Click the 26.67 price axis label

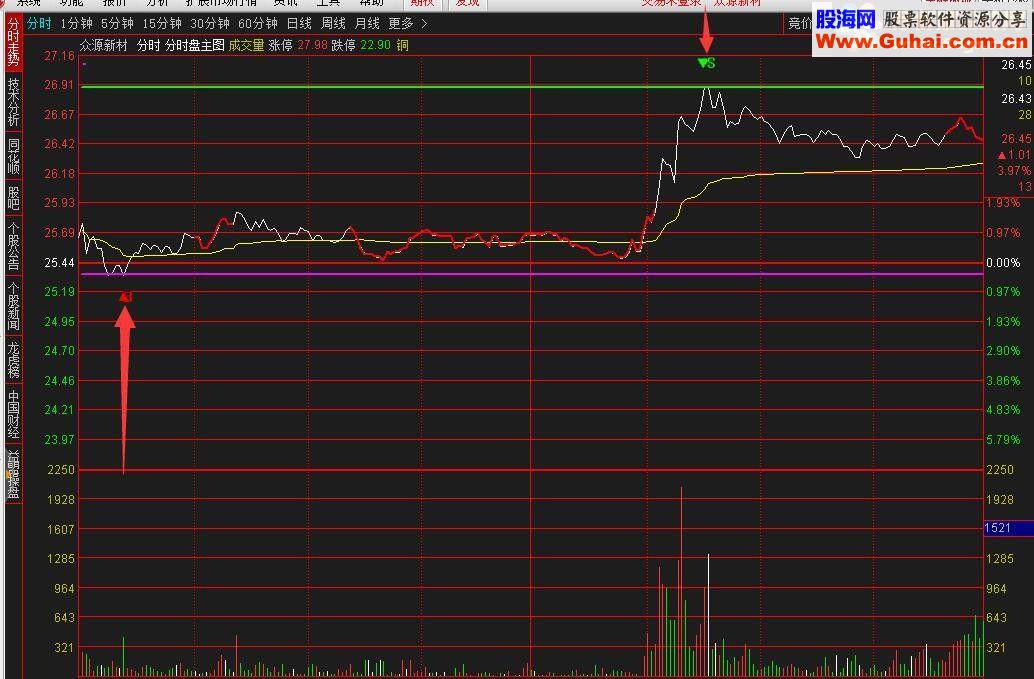[x=59, y=115]
